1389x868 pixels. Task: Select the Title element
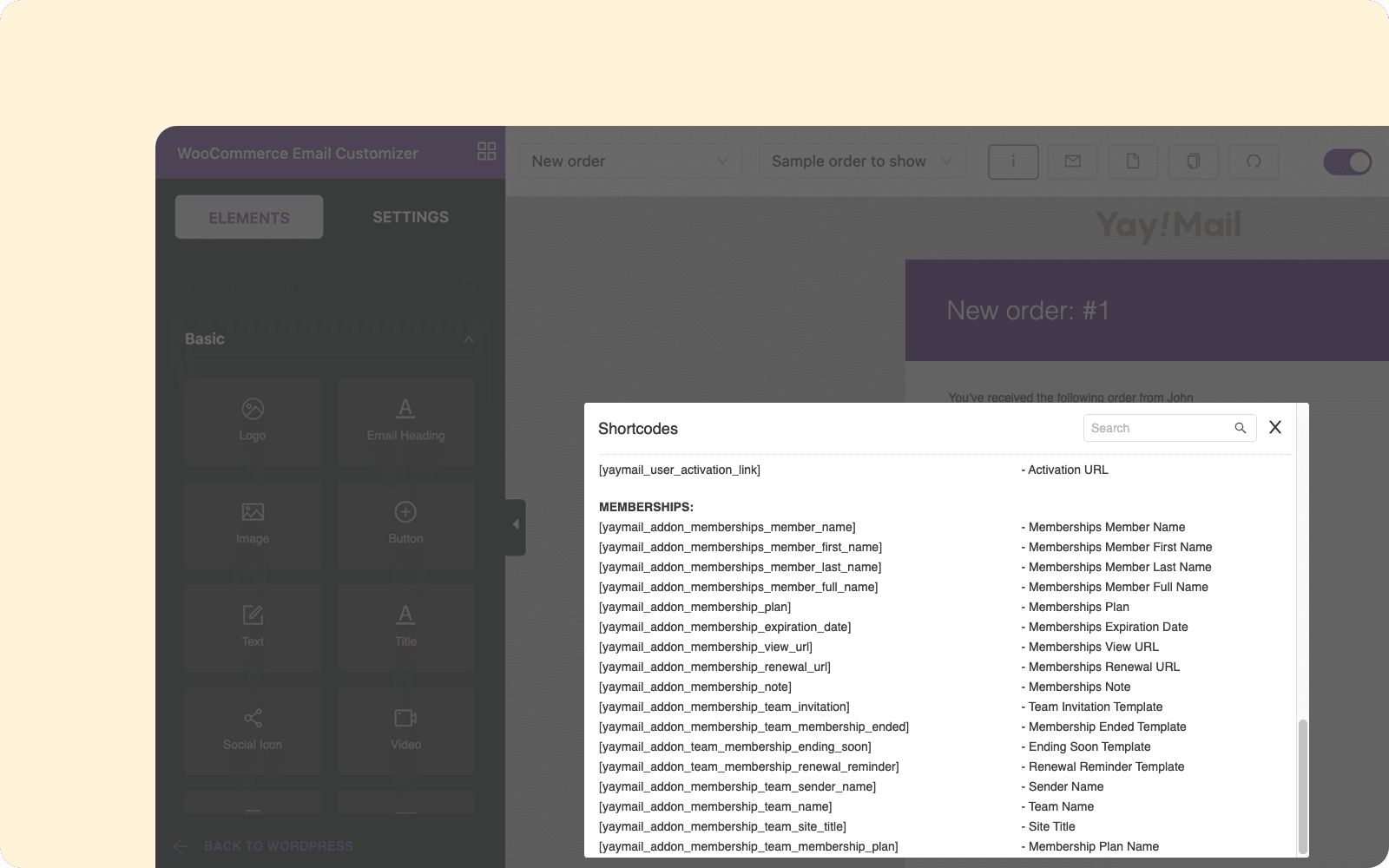[x=405, y=628]
